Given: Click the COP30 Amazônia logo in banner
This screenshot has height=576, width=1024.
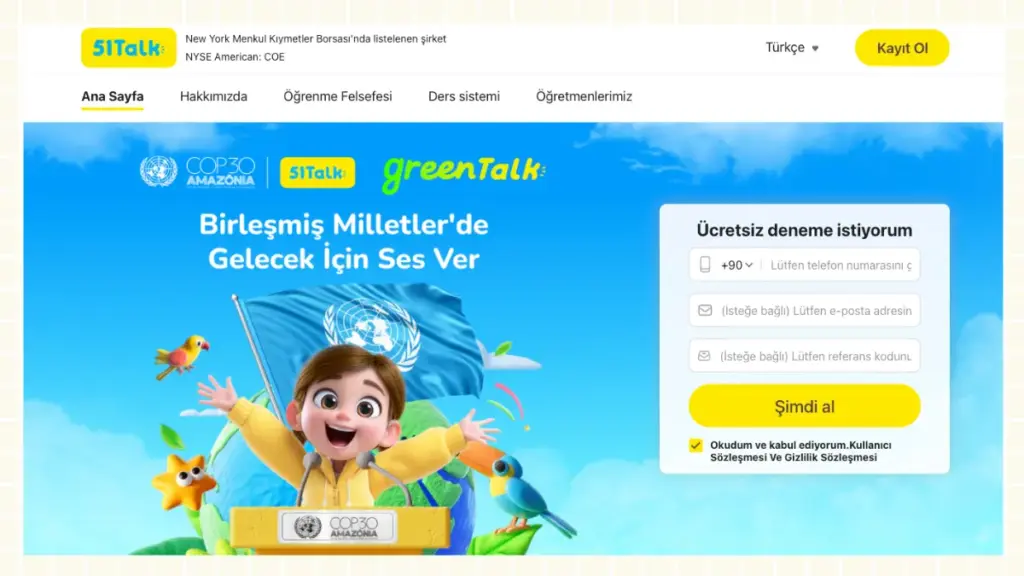Looking at the screenshot, I should point(221,172).
